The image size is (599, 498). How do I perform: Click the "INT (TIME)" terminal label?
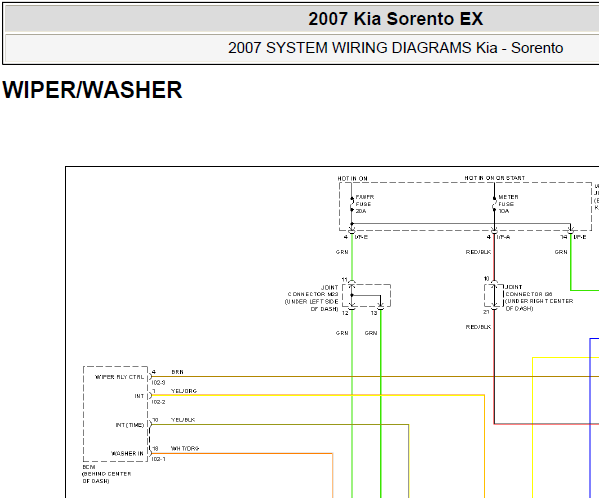(130, 425)
